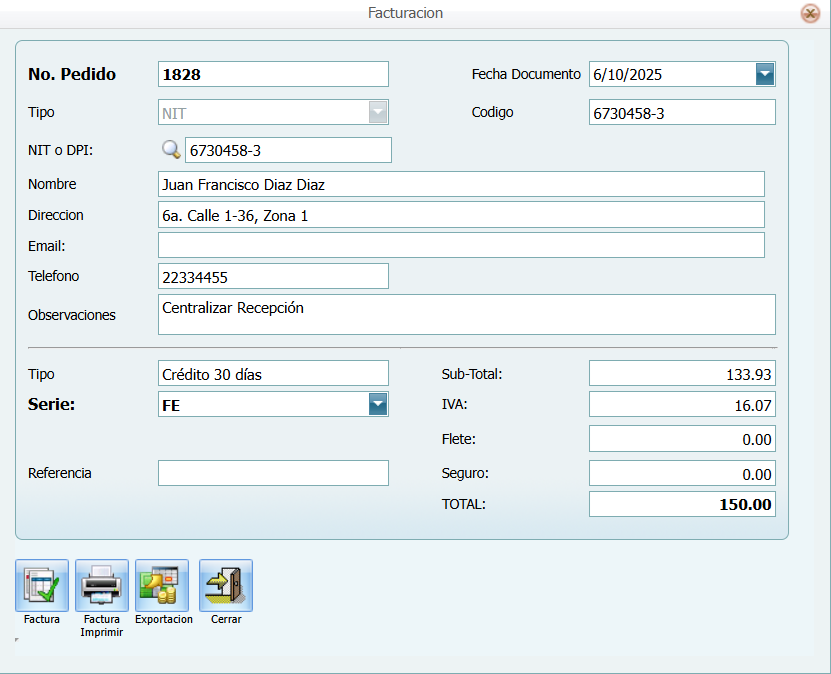Open the Fecha Documento date dropdown

coord(765,74)
